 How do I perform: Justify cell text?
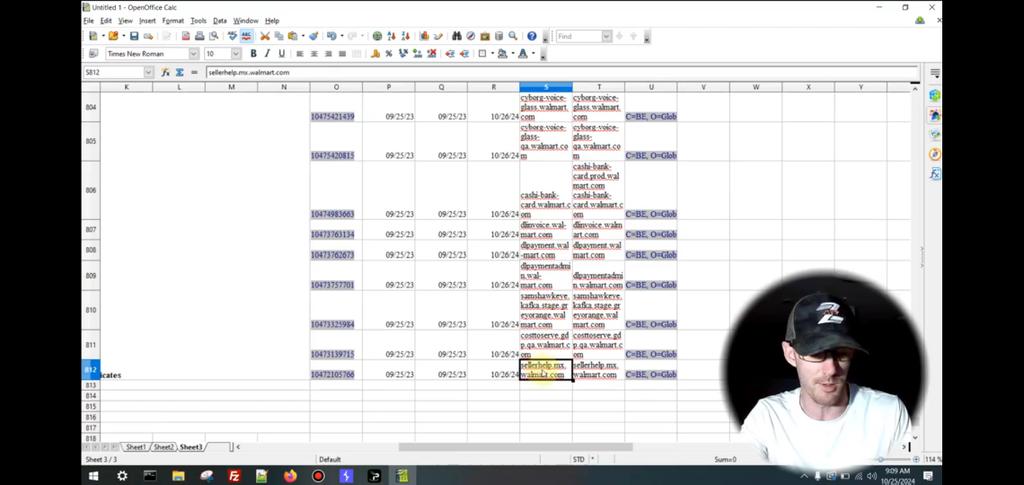pyautogui.click(x=342, y=54)
